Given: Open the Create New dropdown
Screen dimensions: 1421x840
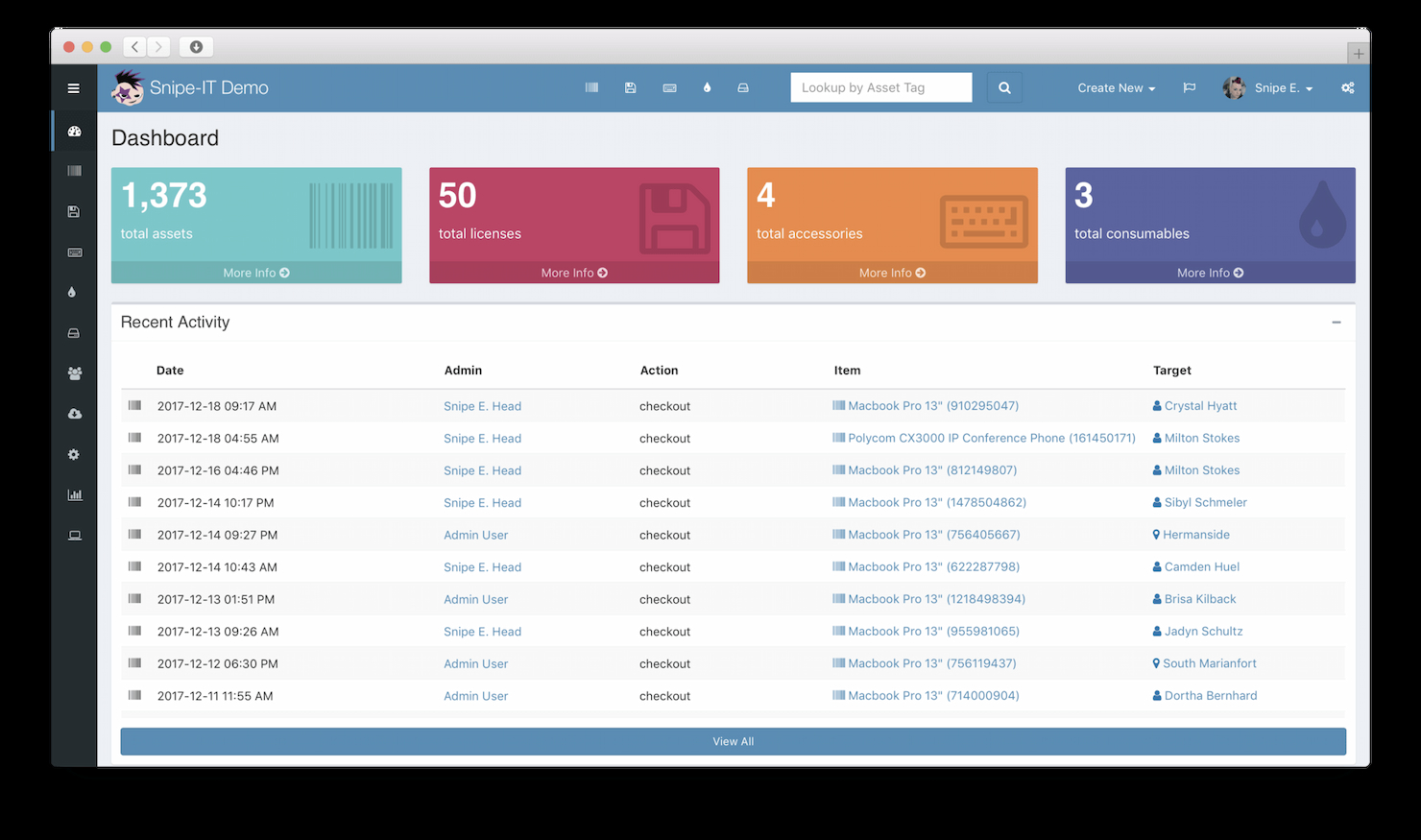Looking at the screenshot, I should point(1116,87).
